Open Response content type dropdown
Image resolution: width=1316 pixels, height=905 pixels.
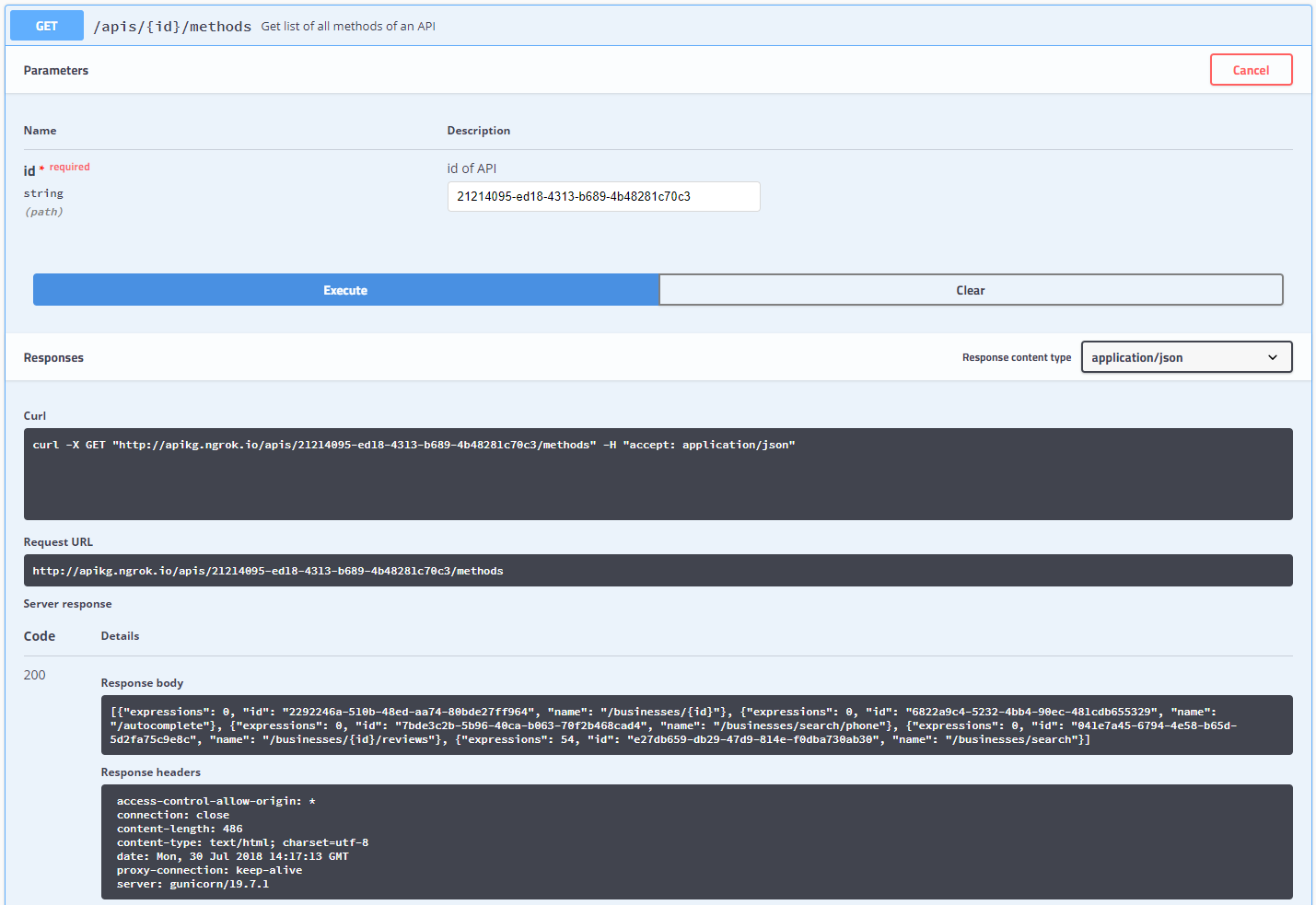(x=1186, y=357)
